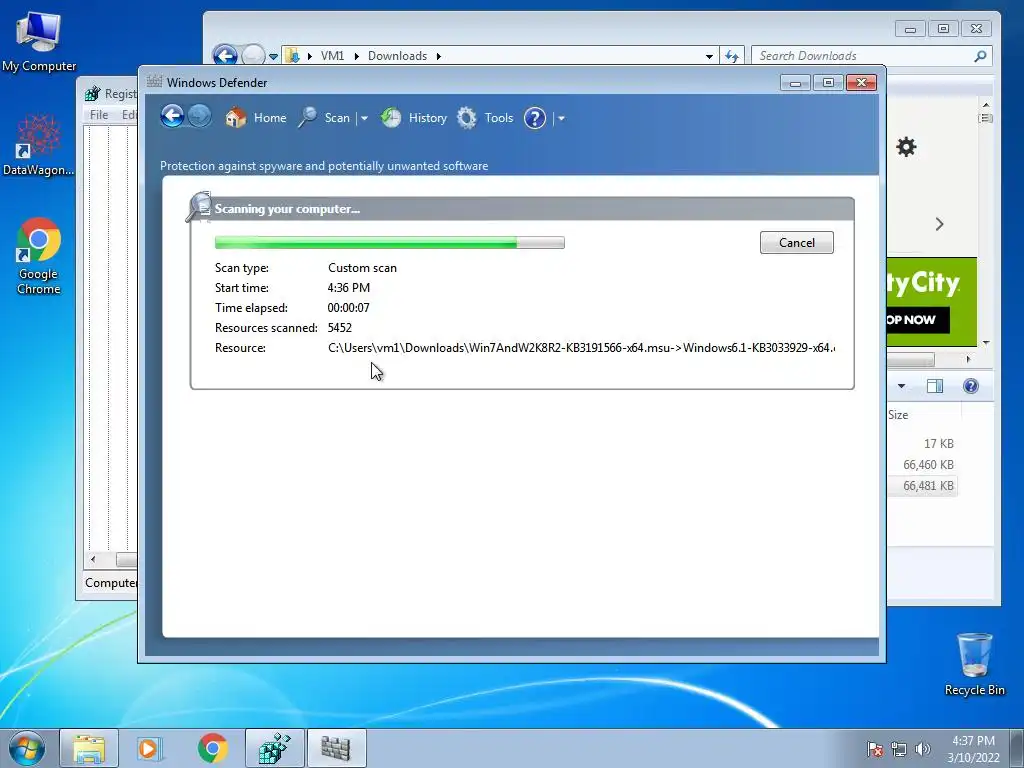Expand the Scan options dropdown arrow
This screenshot has height=768, width=1024.
point(364,118)
